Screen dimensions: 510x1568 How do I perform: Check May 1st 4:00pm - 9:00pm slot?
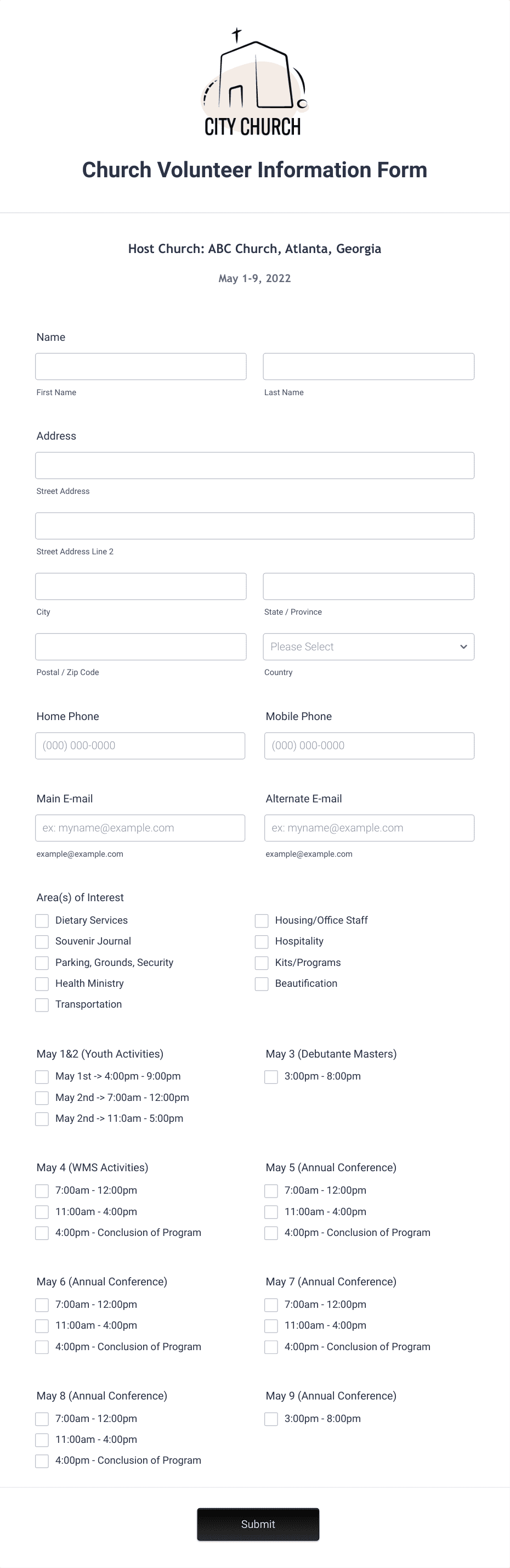42,1077
